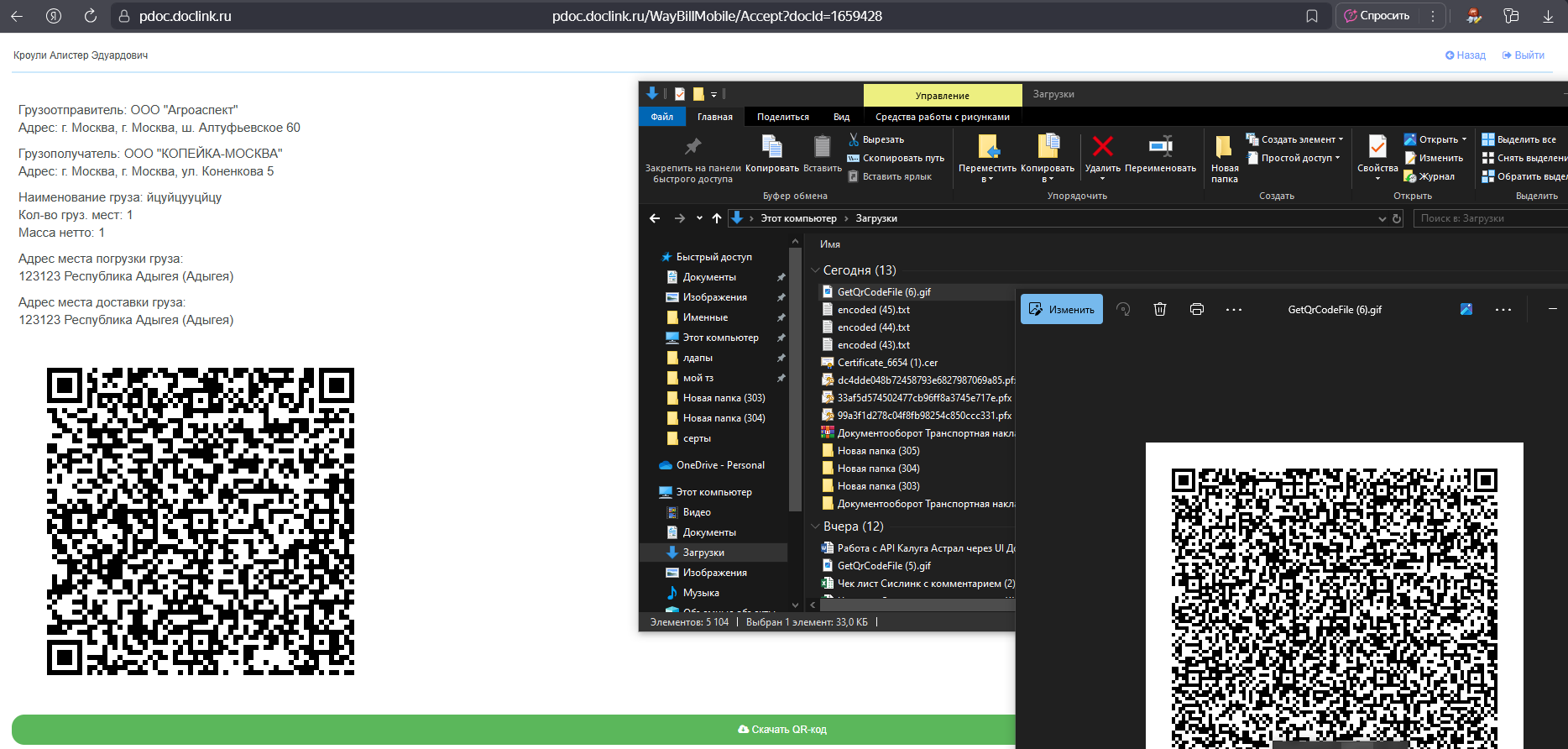
Task: Click the Журнал ribbon command
Action: coord(1429,176)
